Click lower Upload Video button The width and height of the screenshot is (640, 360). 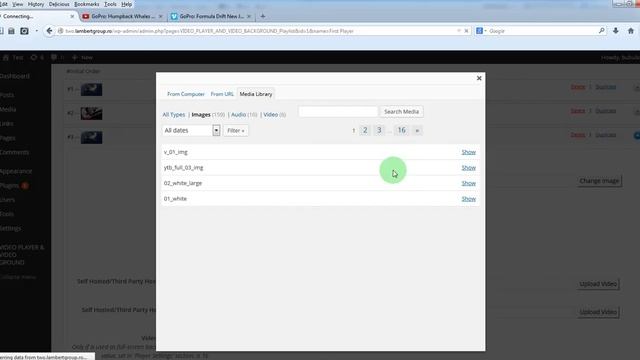pyautogui.click(x=598, y=312)
